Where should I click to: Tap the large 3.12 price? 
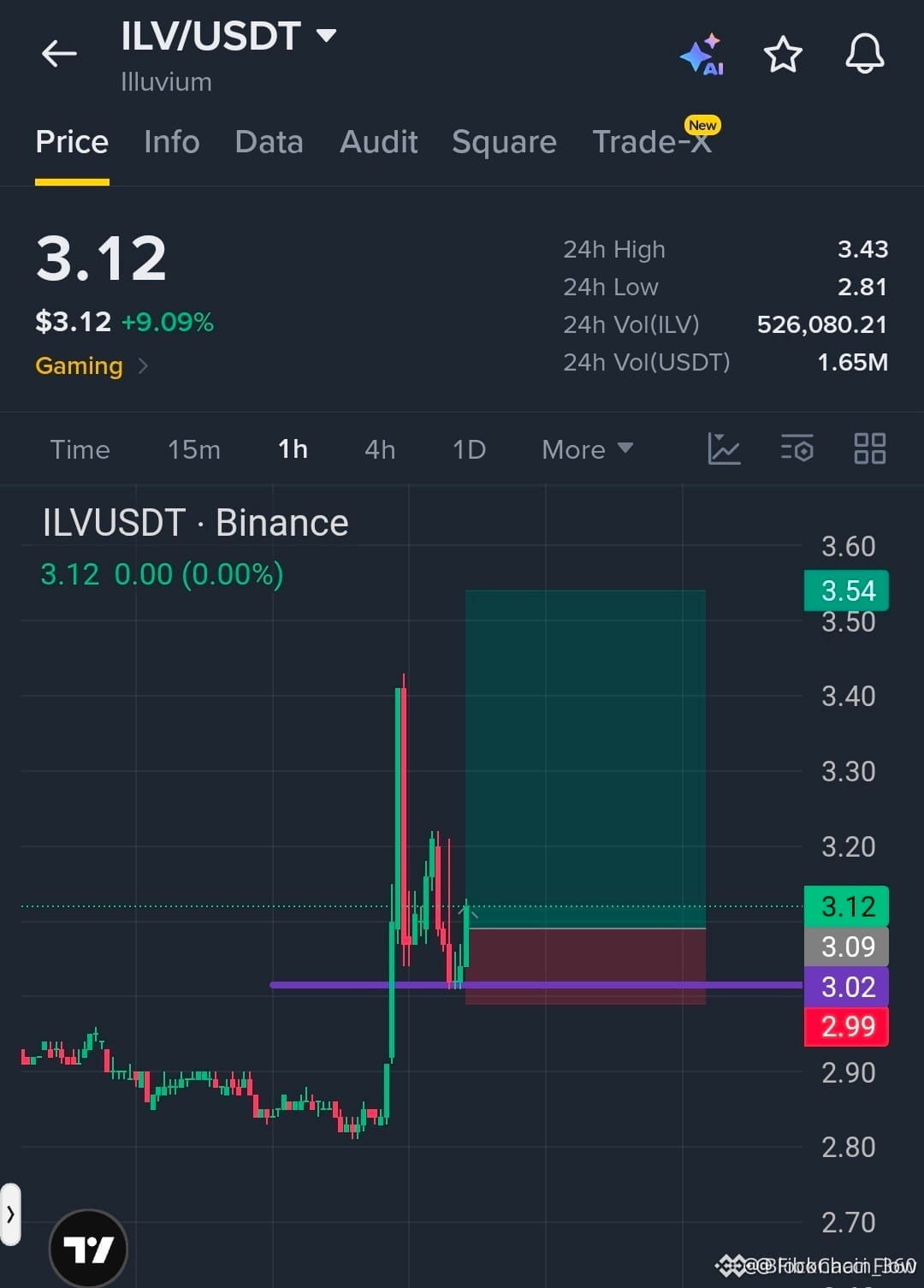tap(101, 258)
